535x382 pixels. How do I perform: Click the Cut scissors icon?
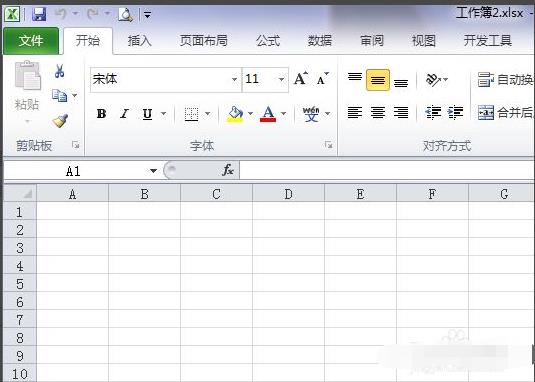pyautogui.click(x=59, y=71)
